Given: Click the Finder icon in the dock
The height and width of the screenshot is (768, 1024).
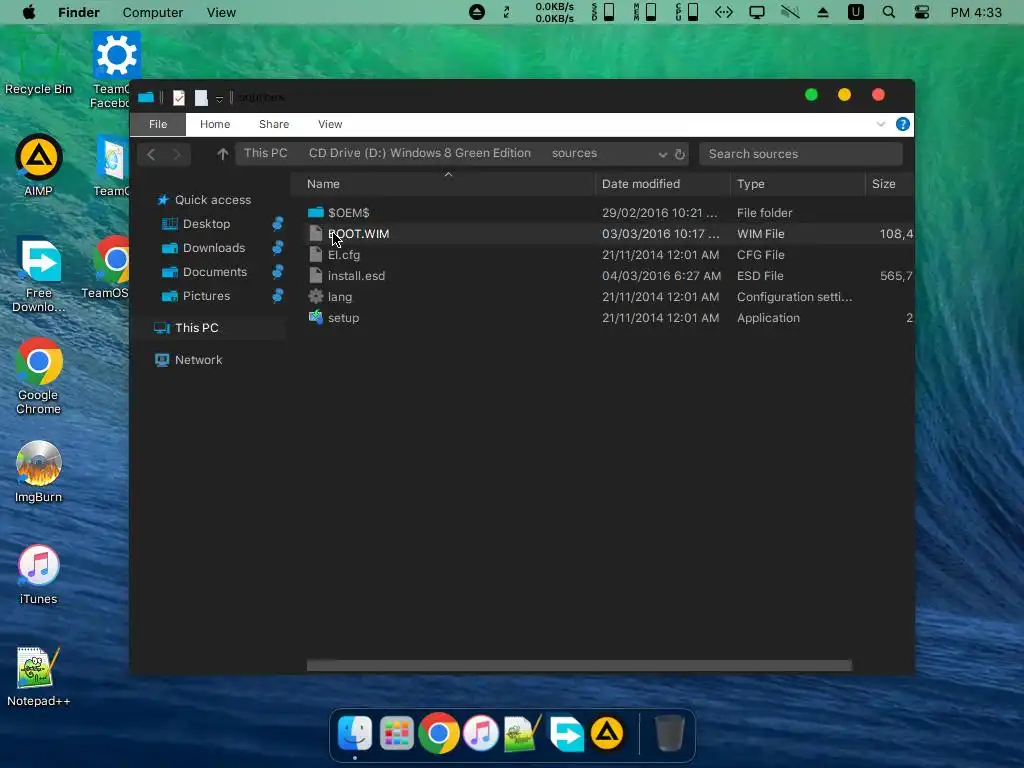Looking at the screenshot, I should (x=355, y=733).
